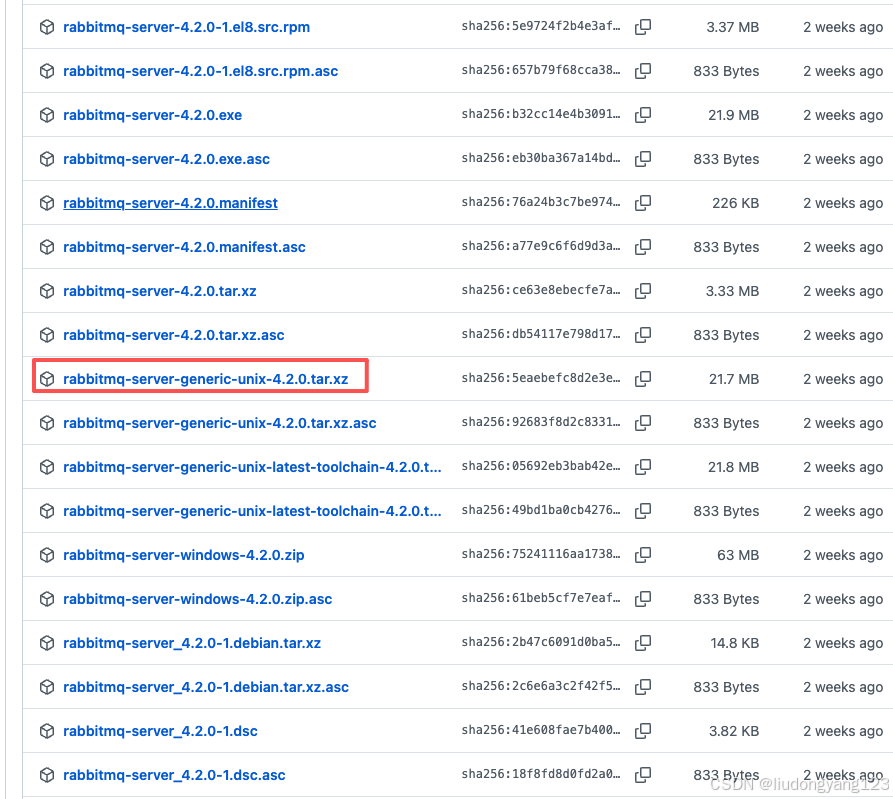Viewport: 893px width, 799px height.
Task: Open rabbitmq-server-generic-unix-4.2.0.tar.xz.asc link
Action: point(220,423)
